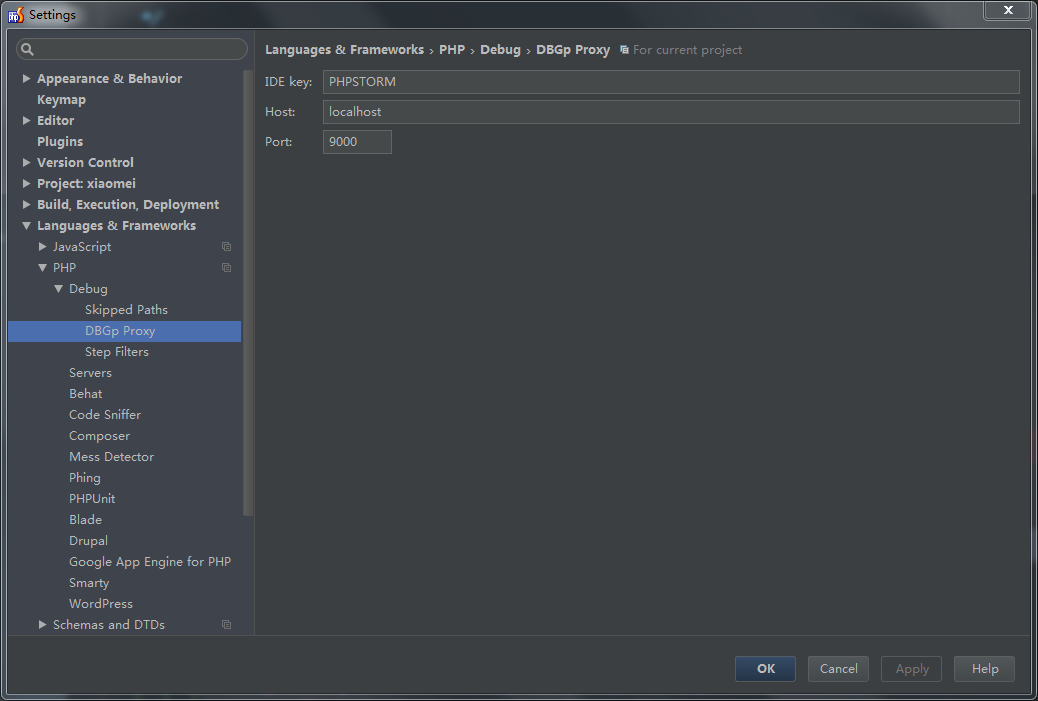Click the project-level icon beside JavaScript
Viewport: 1038px width, 701px height.
coord(226,247)
